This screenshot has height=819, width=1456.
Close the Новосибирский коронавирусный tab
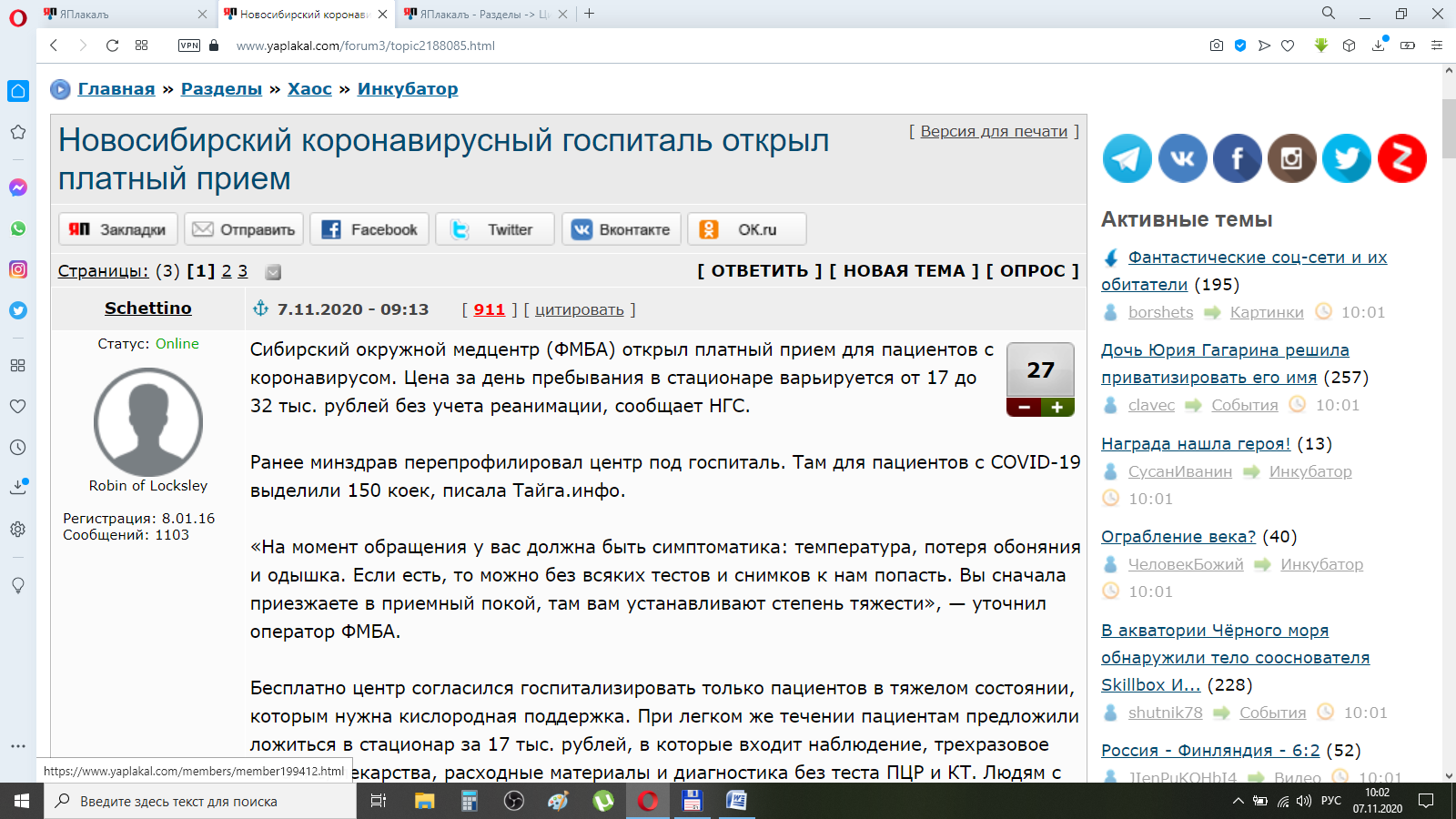[x=383, y=14]
